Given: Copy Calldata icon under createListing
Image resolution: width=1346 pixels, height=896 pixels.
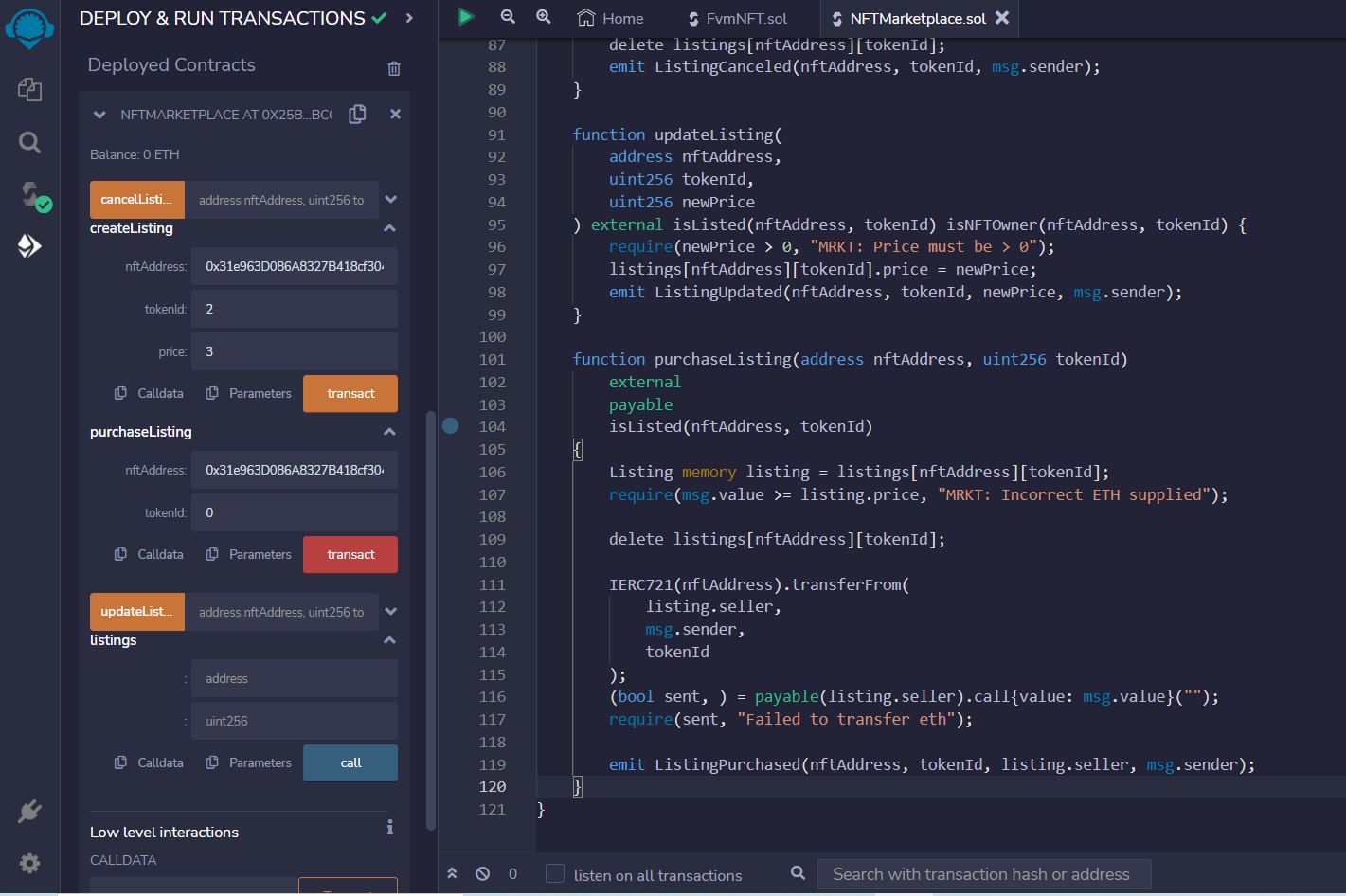Looking at the screenshot, I should (x=120, y=393).
